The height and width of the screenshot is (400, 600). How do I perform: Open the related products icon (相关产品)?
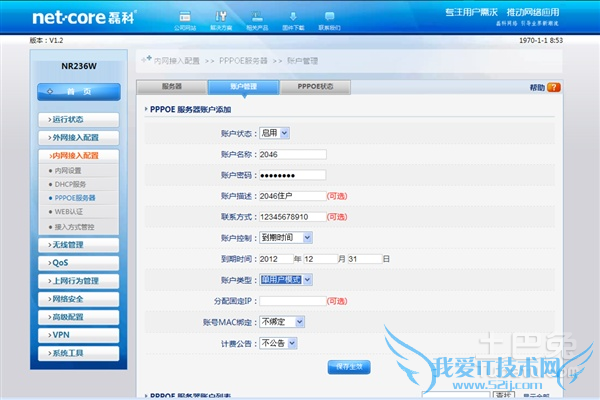point(257,20)
